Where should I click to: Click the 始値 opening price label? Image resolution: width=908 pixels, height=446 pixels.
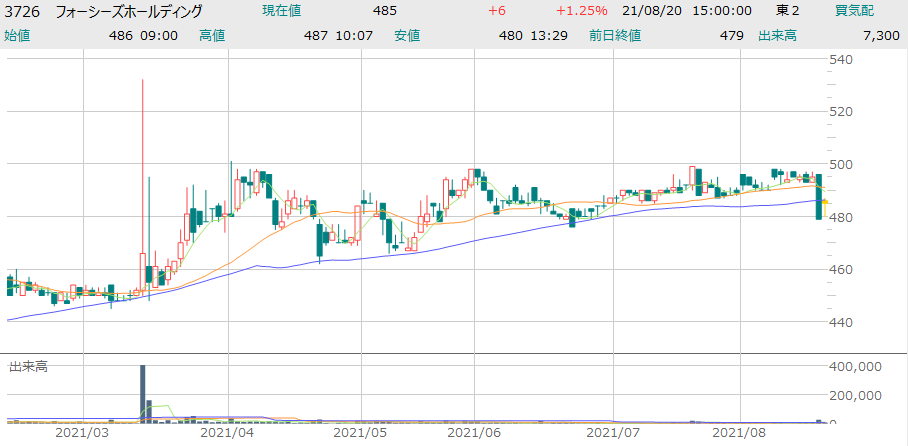pyautogui.click(x=18, y=35)
